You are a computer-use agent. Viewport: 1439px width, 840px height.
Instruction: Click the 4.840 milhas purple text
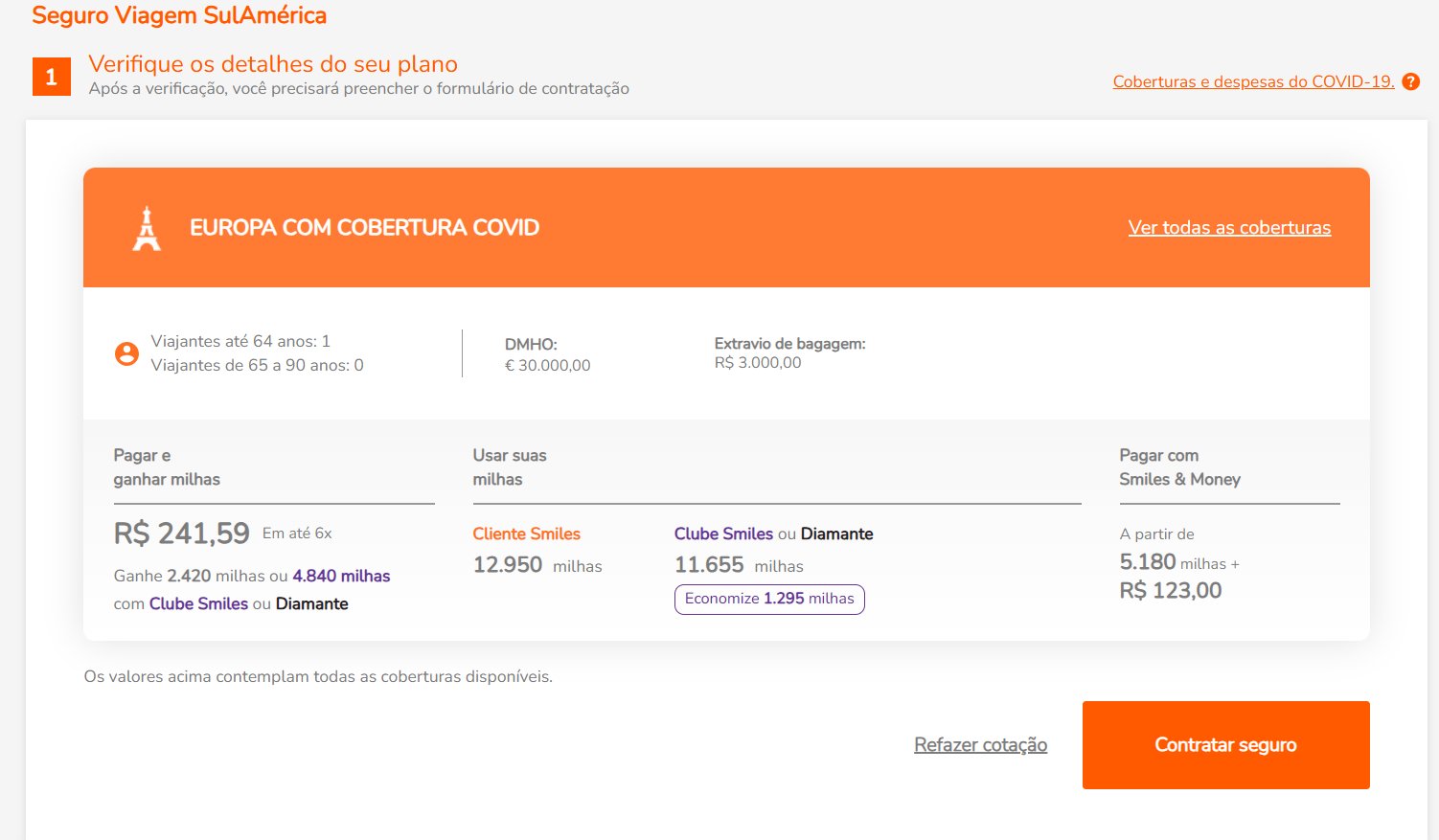(341, 576)
